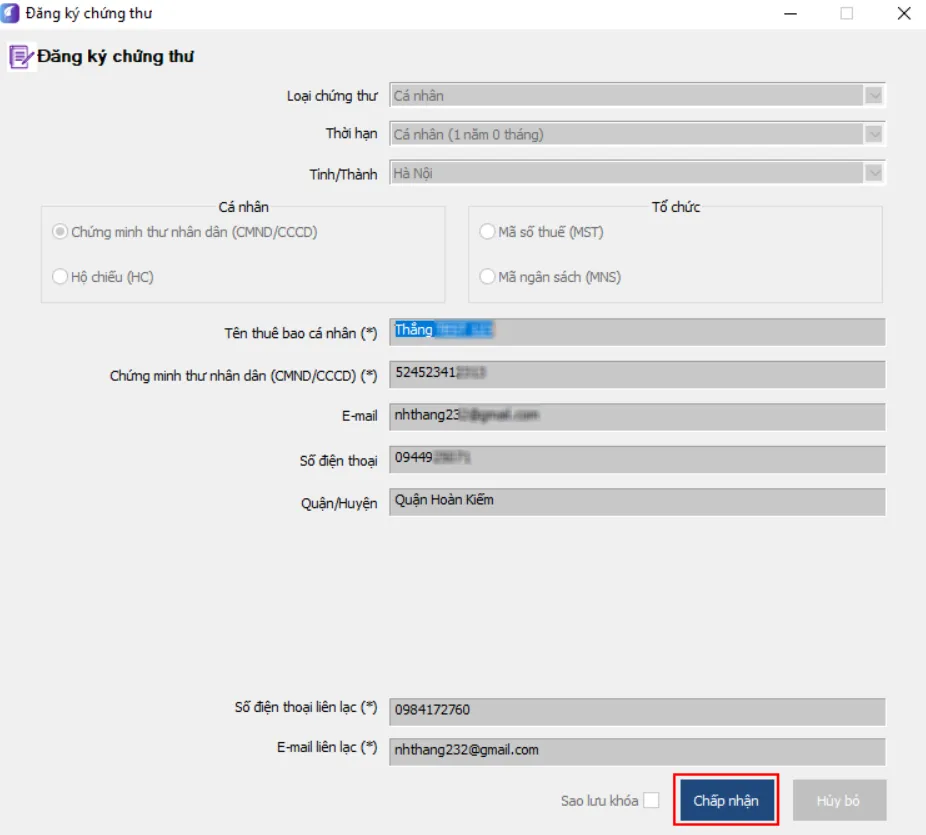Click the Số điện thoại liên lạc field
Screen dimensions: 926x835
pyautogui.click(x=636, y=711)
